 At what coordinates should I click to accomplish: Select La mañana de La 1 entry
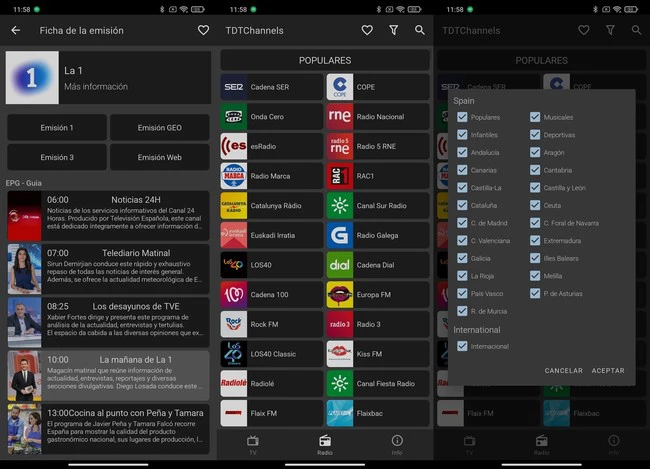click(108, 376)
